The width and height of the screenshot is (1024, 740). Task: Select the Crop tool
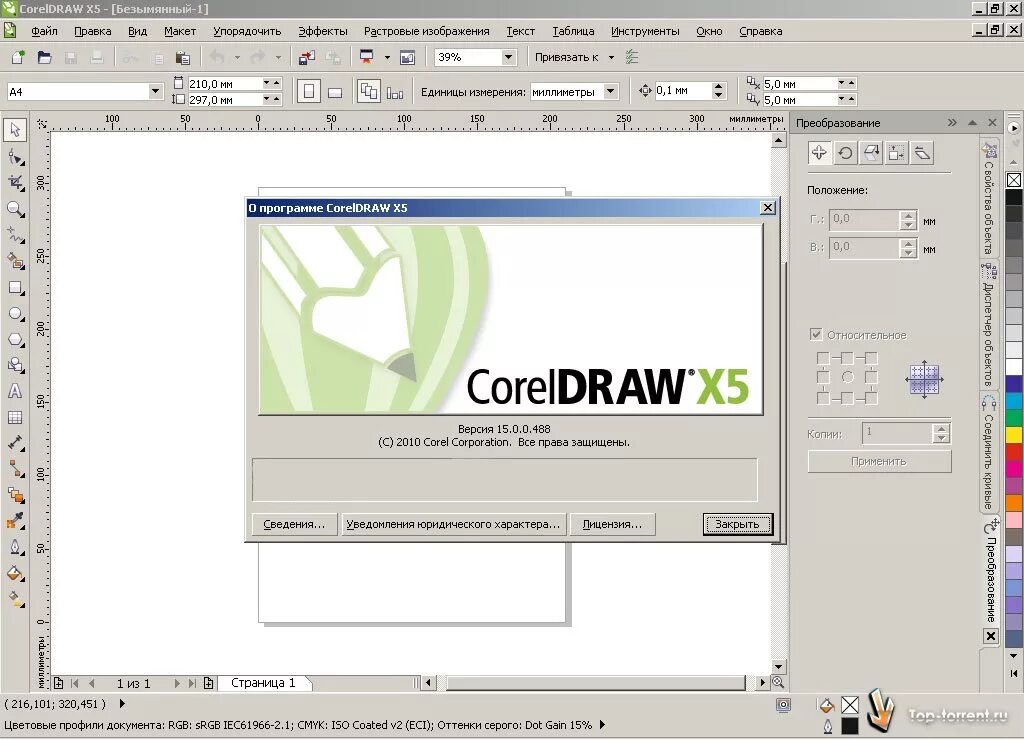point(15,183)
